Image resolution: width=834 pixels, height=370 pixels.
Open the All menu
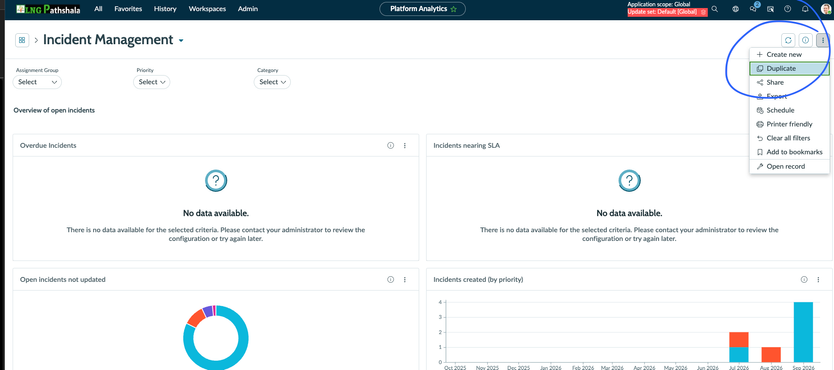(98, 9)
